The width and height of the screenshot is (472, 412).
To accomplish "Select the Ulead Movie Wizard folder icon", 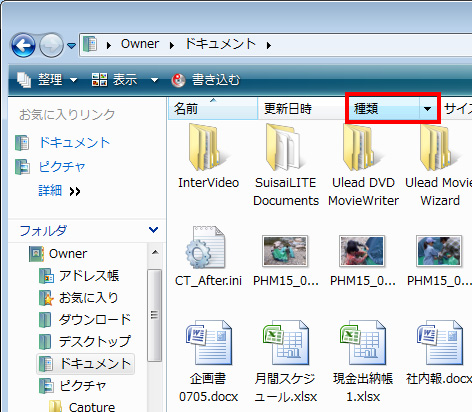I will pyautogui.click(x=439, y=147).
